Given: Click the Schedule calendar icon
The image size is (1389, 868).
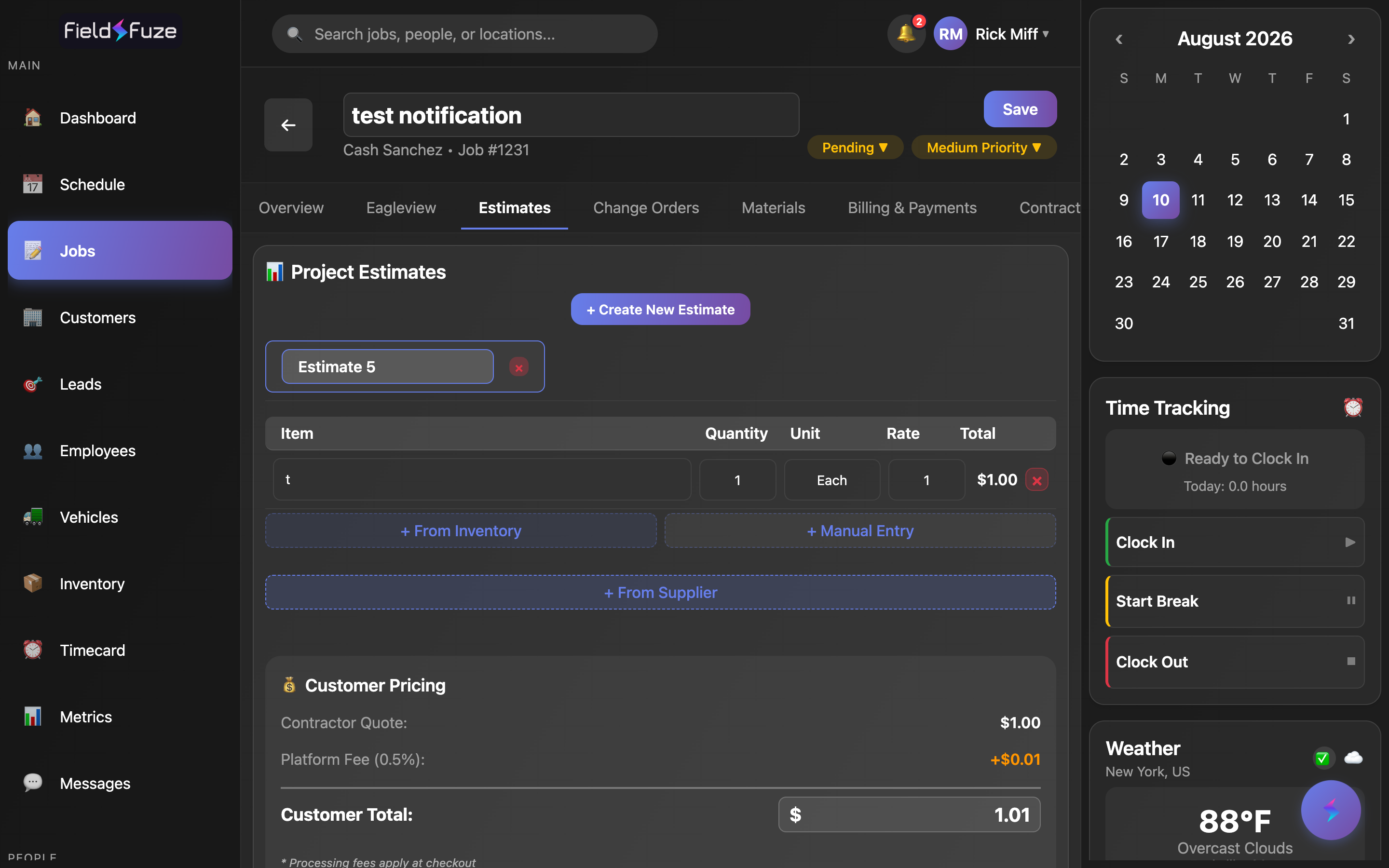Looking at the screenshot, I should [x=33, y=184].
